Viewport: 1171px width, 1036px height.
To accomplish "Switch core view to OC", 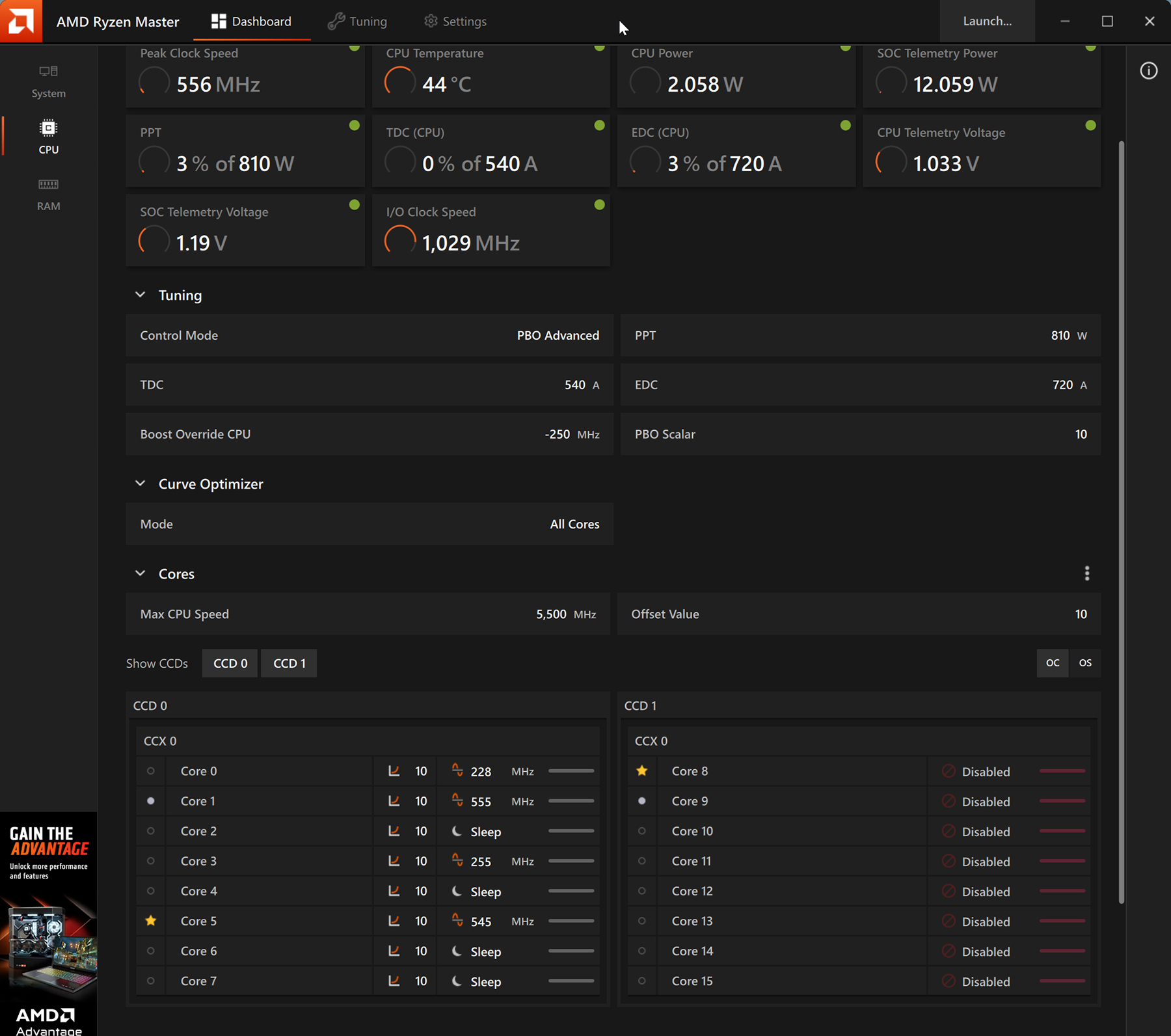I will click(1053, 663).
